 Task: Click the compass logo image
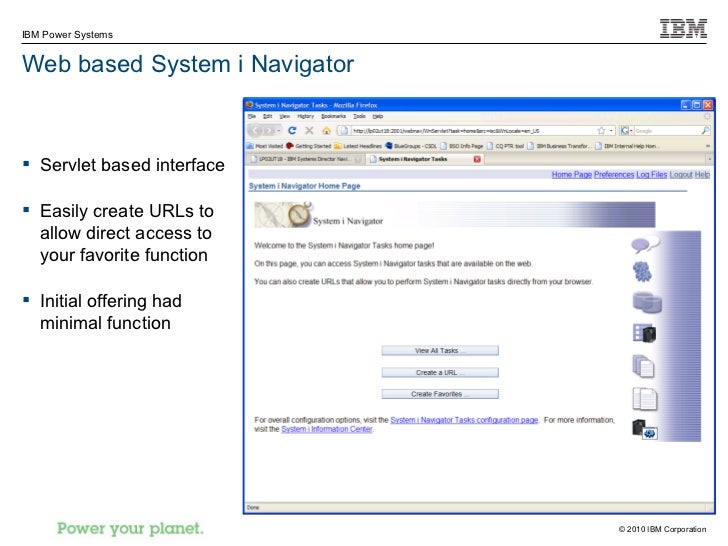click(283, 214)
